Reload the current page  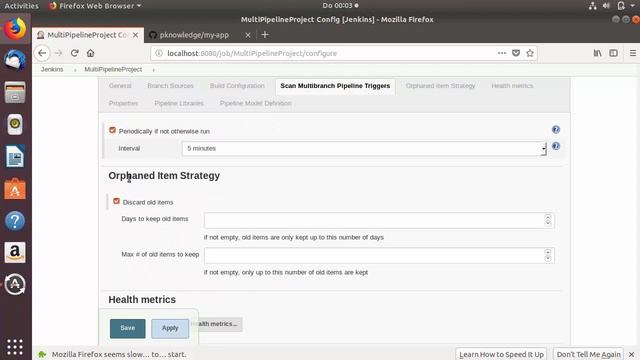coord(74,53)
